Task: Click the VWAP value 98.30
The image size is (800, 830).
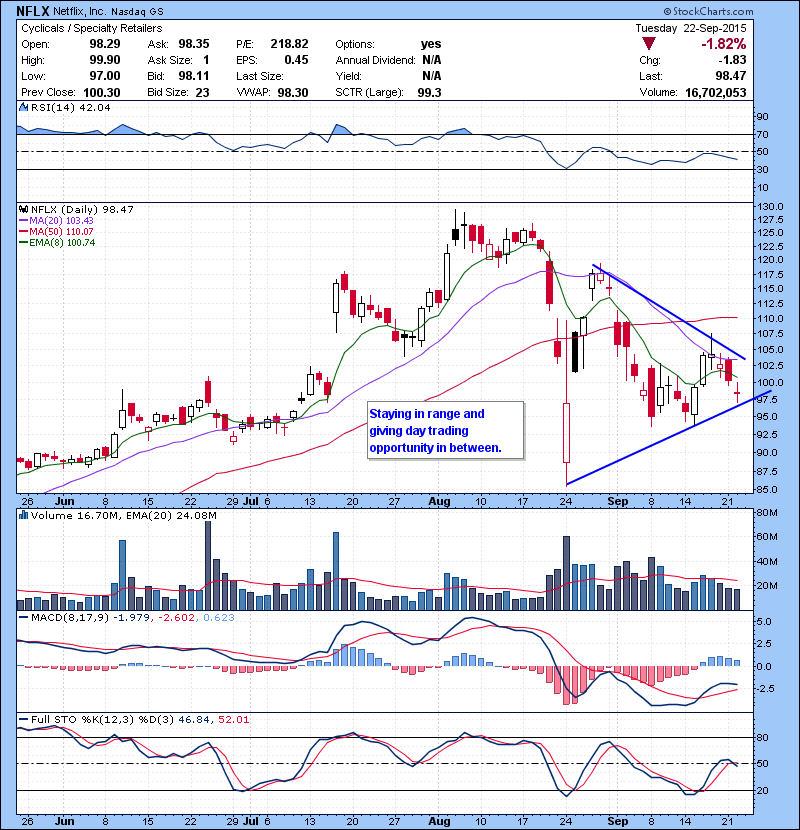Action: click(293, 93)
